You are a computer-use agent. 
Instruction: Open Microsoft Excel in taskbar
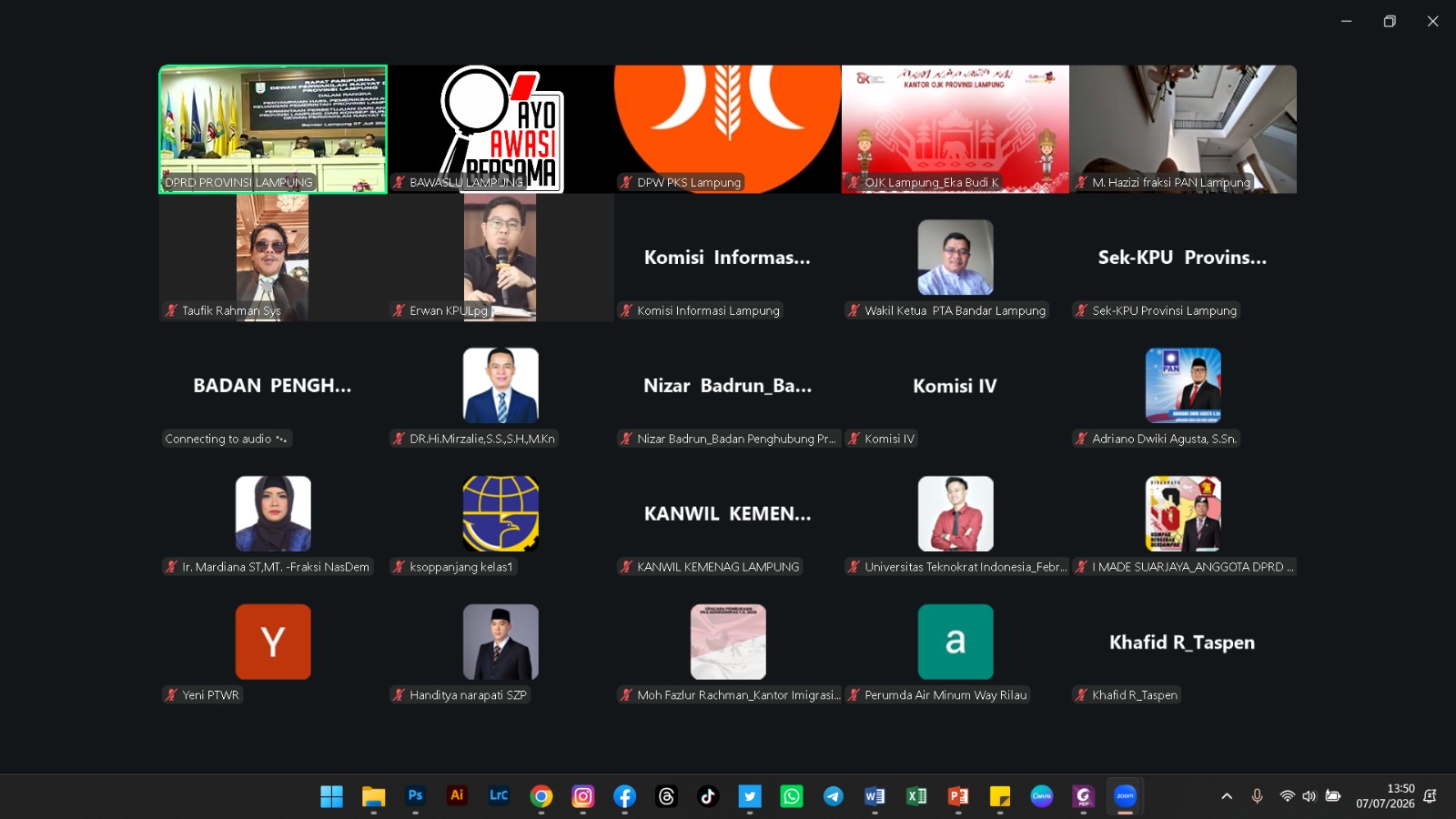coord(916,796)
